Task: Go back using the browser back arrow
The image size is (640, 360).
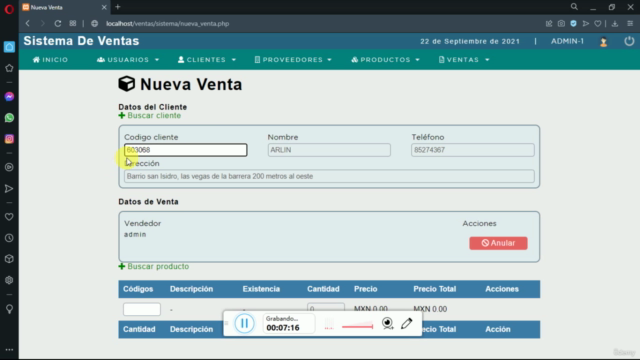Action: click(x=28, y=24)
